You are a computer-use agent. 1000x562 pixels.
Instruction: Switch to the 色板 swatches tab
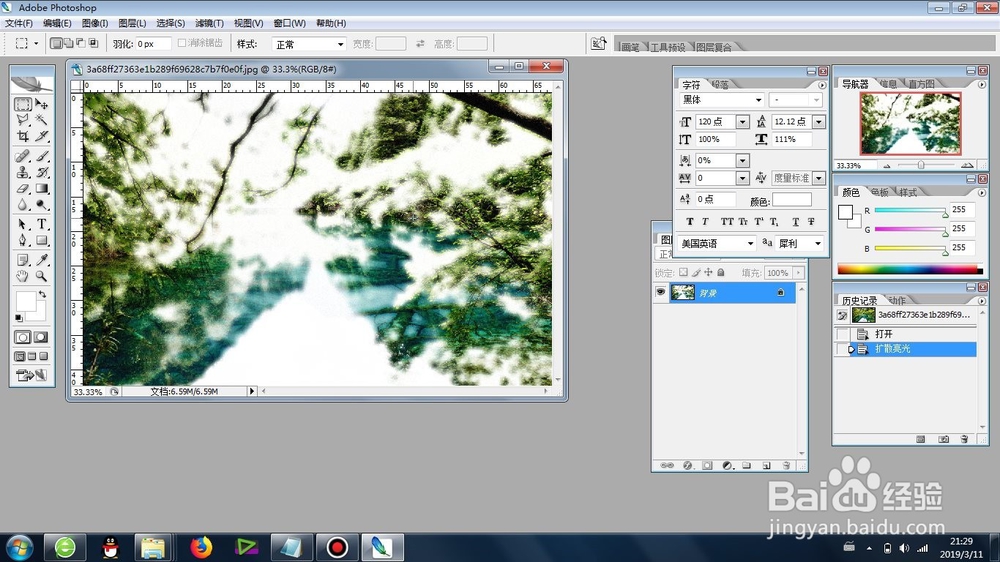(879, 192)
